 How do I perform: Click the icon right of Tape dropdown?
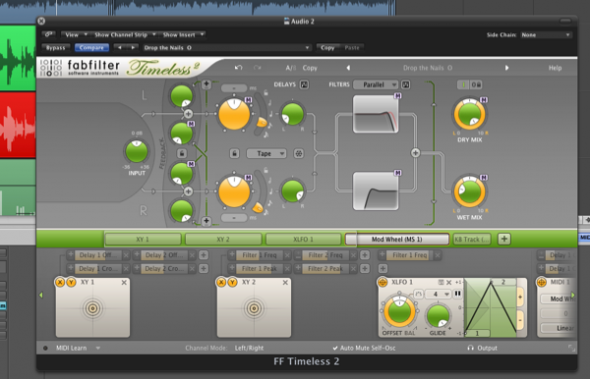tap(299, 153)
